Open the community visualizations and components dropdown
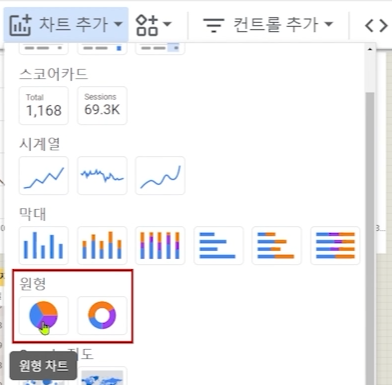The height and width of the screenshot is (385, 392). click(153, 25)
